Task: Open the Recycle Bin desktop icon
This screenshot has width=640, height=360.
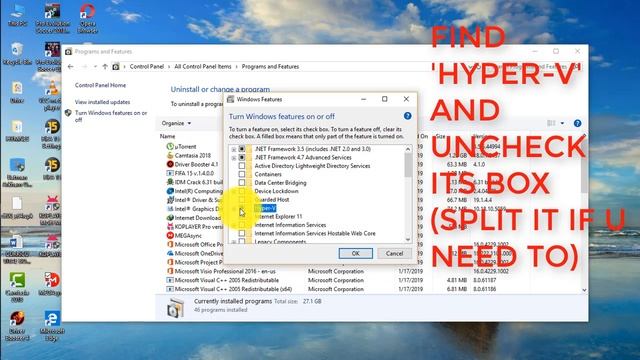Action: point(17,53)
